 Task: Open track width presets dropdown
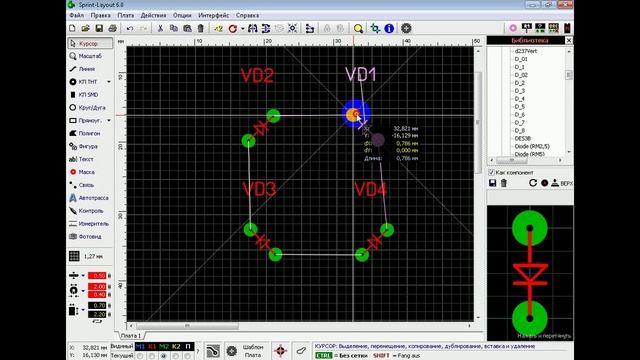point(83,276)
